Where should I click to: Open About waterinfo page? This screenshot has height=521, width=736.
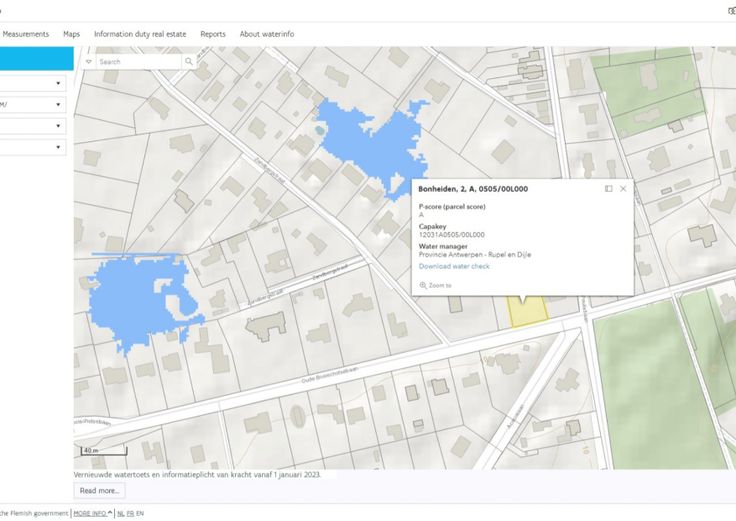coord(267,34)
